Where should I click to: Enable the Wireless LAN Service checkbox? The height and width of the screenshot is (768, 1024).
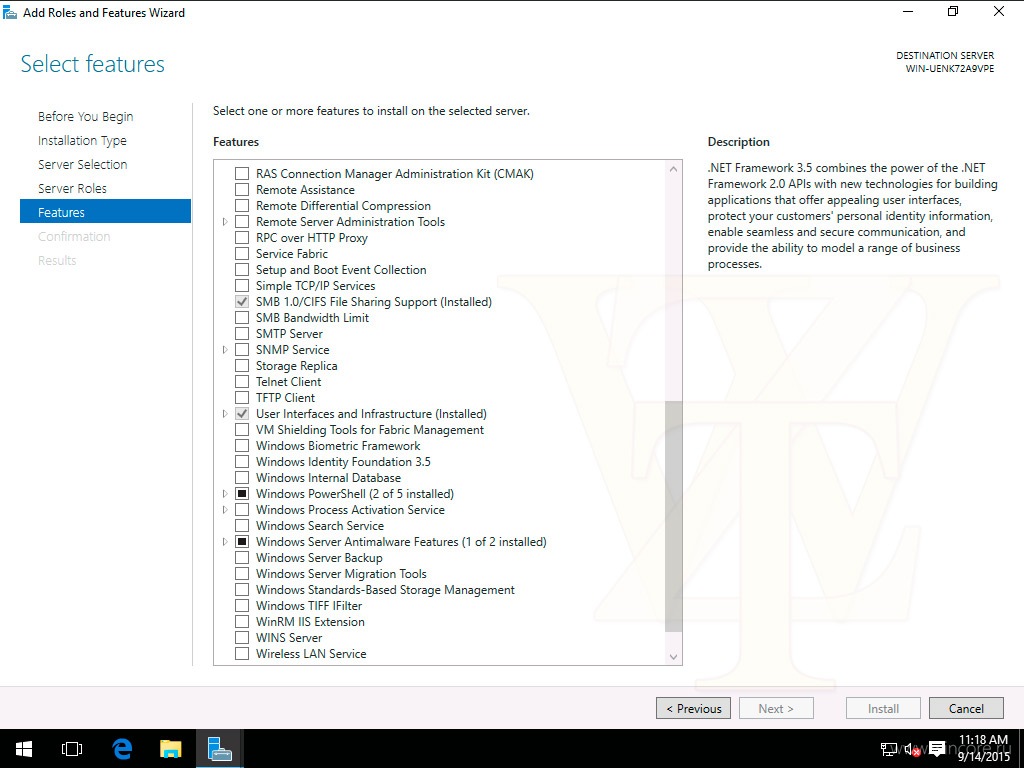pos(242,654)
